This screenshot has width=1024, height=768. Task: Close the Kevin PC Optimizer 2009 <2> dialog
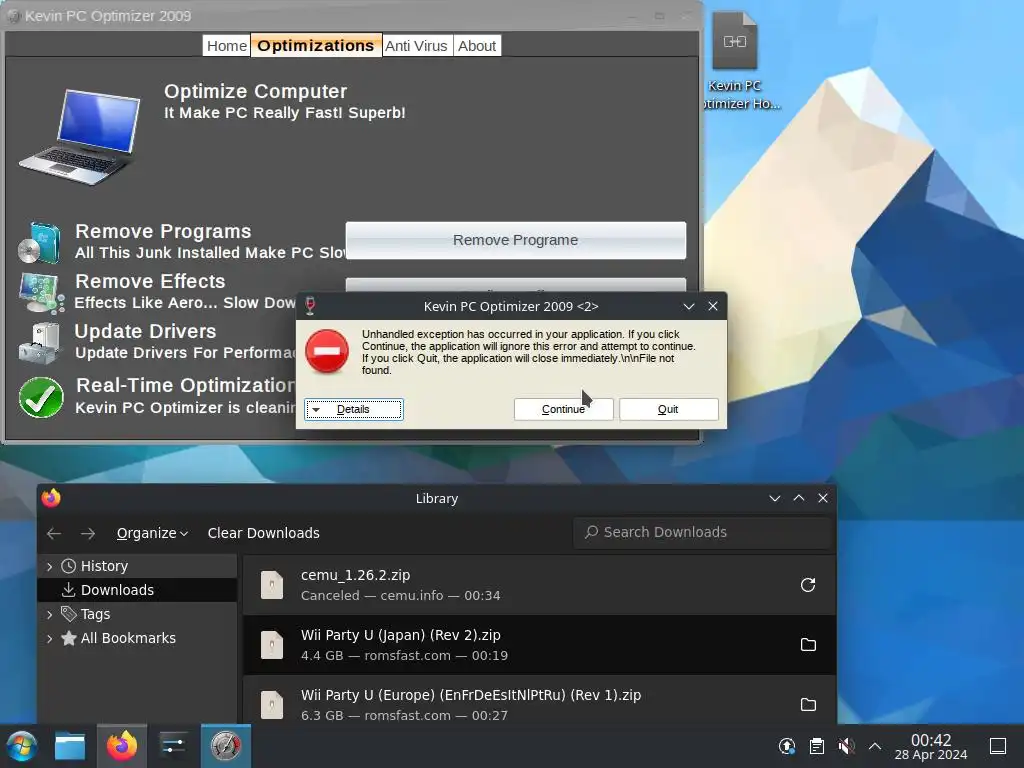(712, 306)
